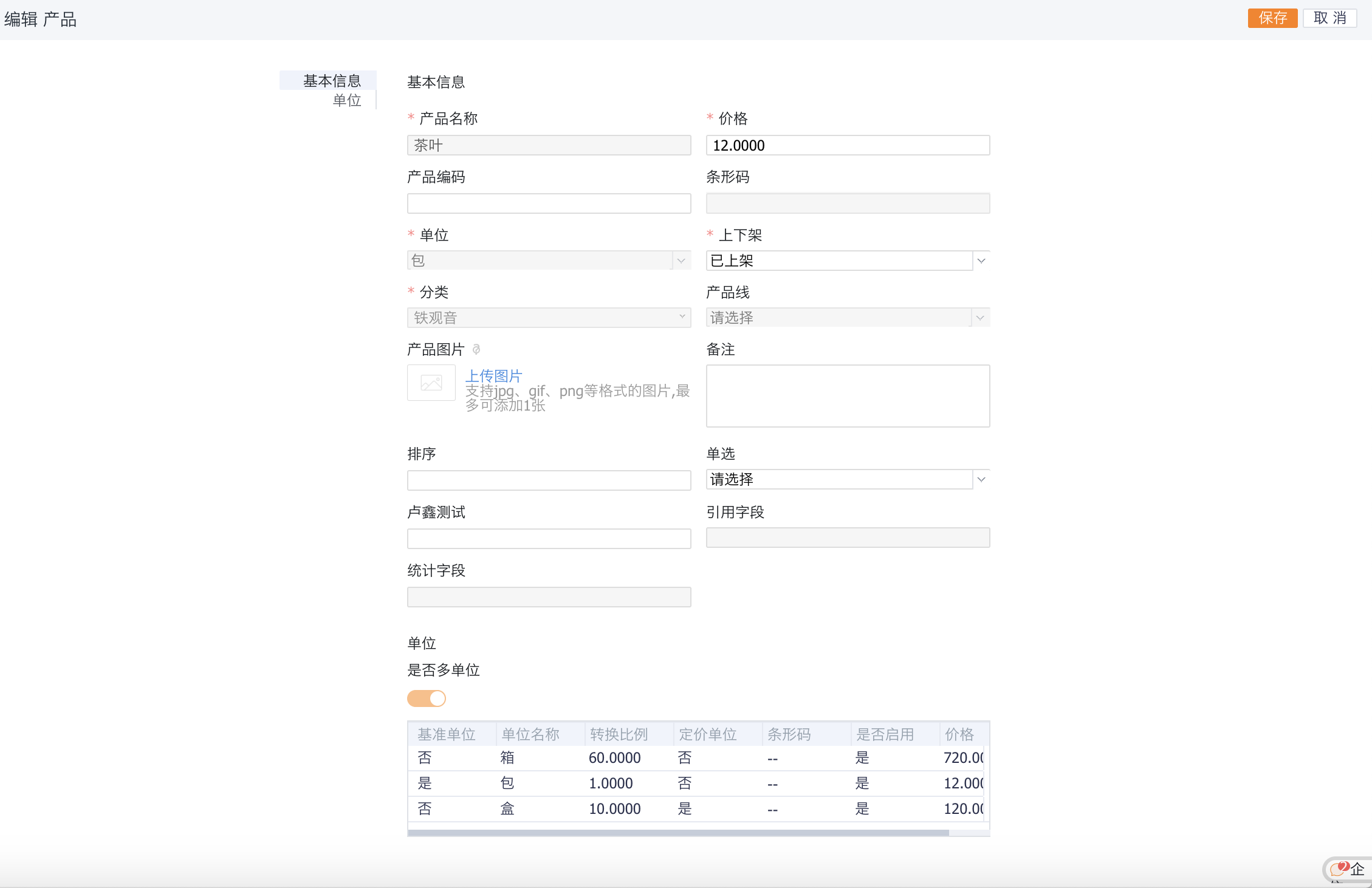This screenshot has width=1372, height=888.
Task: Open the 单位 dropdown showing 包
Action: 549,261
